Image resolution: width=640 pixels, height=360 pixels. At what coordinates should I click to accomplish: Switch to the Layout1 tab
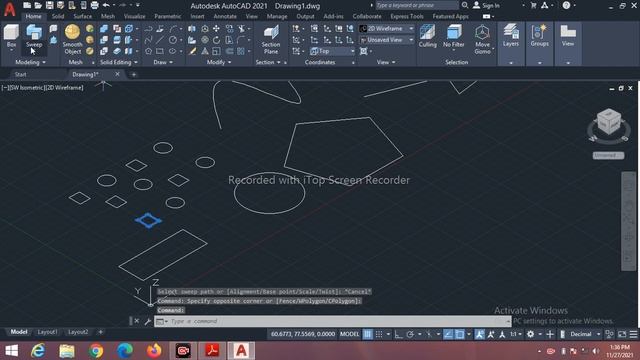tap(47, 332)
